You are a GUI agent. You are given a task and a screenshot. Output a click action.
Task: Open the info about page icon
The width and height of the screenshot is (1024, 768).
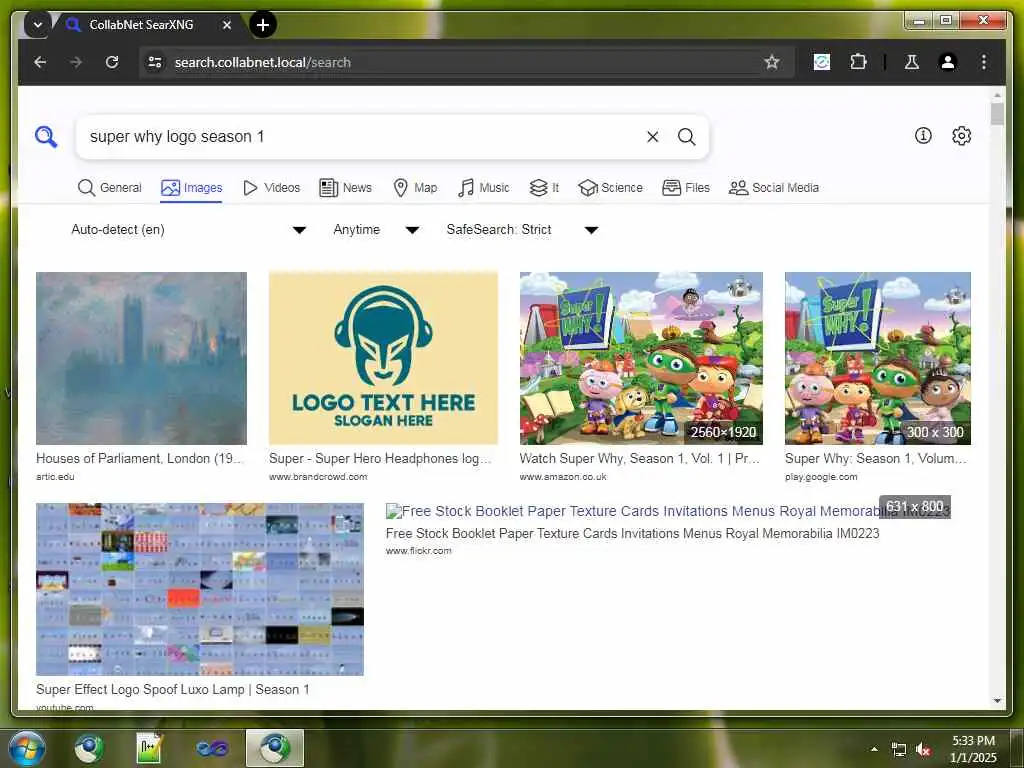click(x=923, y=136)
